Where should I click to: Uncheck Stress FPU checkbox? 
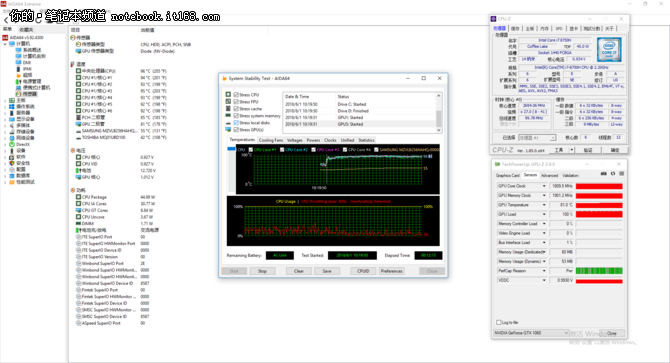(x=236, y=102)
